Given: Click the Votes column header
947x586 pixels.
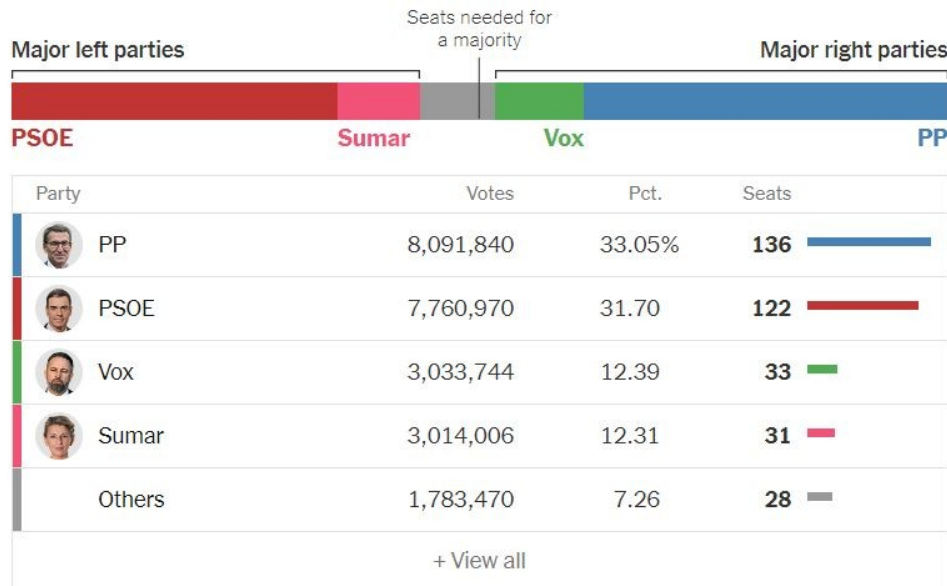Looking at the screenshot, I should [490, 194].
